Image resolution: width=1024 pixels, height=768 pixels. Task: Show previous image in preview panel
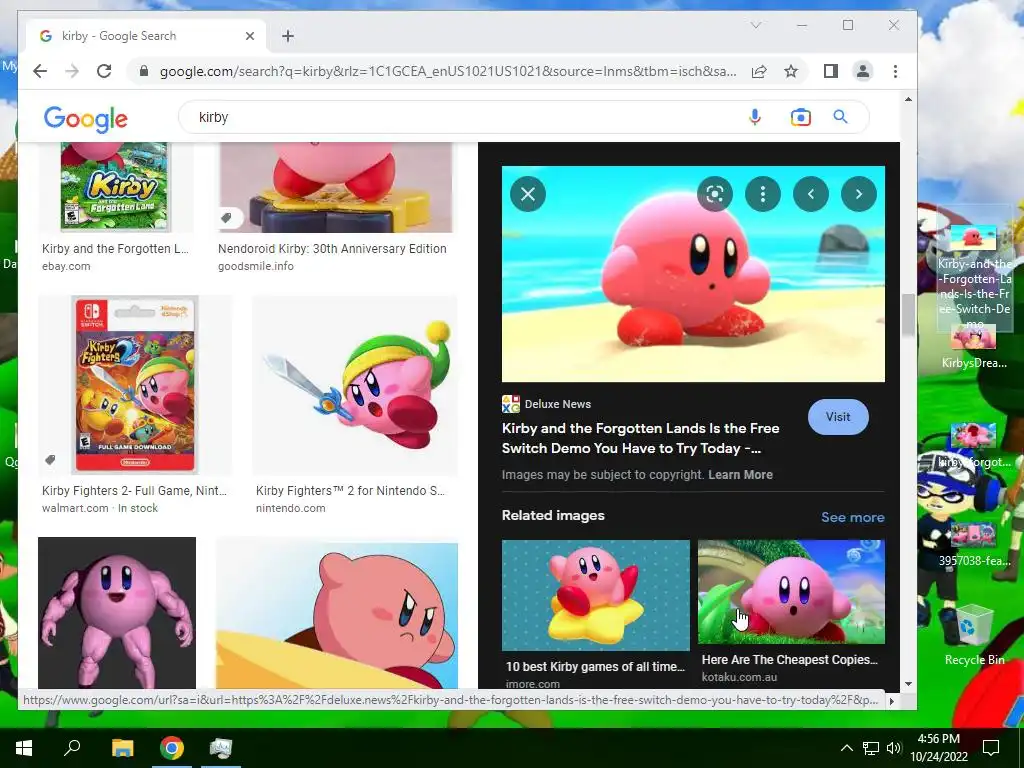point(811,194)
